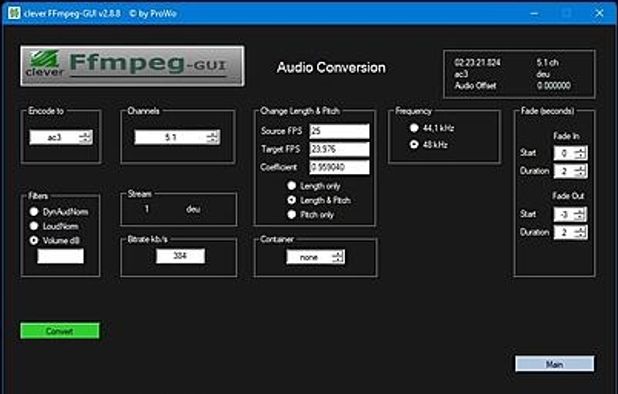This screenshot has height=394, width=618.
Task: Click the 'Audio Offset' label
Action: coord(475,85)
